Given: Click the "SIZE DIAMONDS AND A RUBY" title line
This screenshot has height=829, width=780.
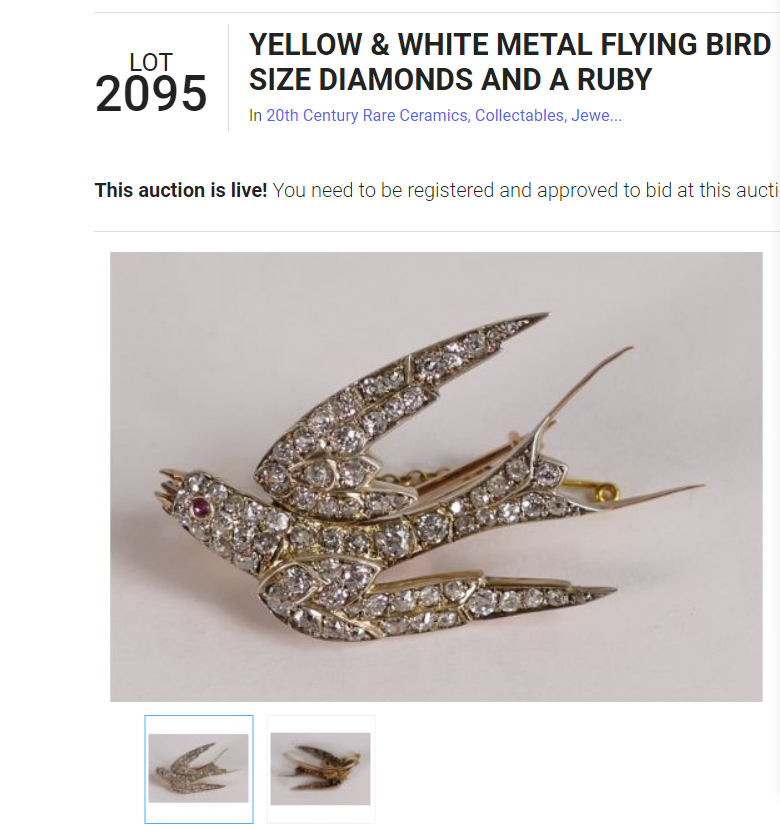Looking at the screenshot, I should [x=450, y=79].
